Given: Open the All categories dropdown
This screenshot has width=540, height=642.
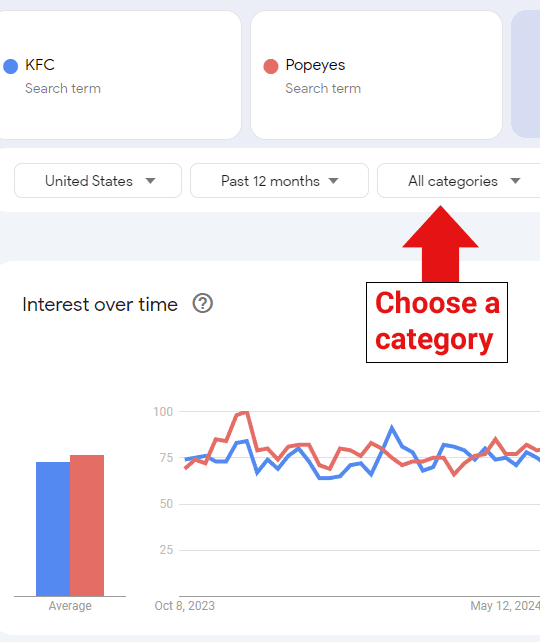Looking at the screenshot, I should coord(459,181).
